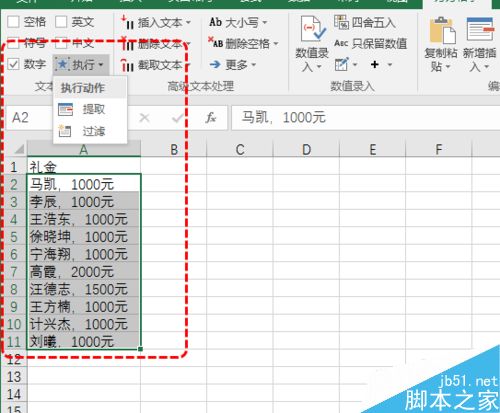The image size is (500, 413).
Task: Select column F header
Action: (439, 149)
